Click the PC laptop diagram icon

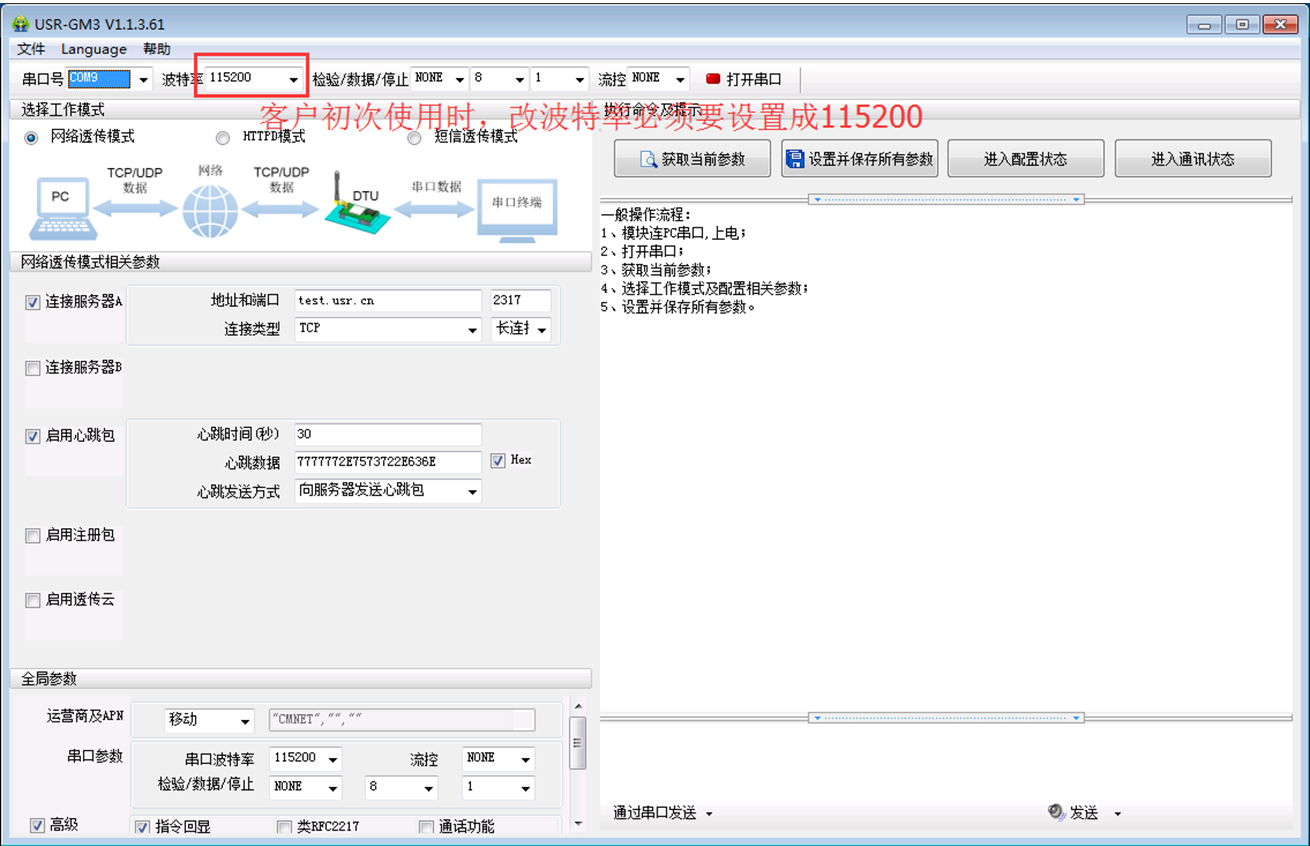point(60,208)
